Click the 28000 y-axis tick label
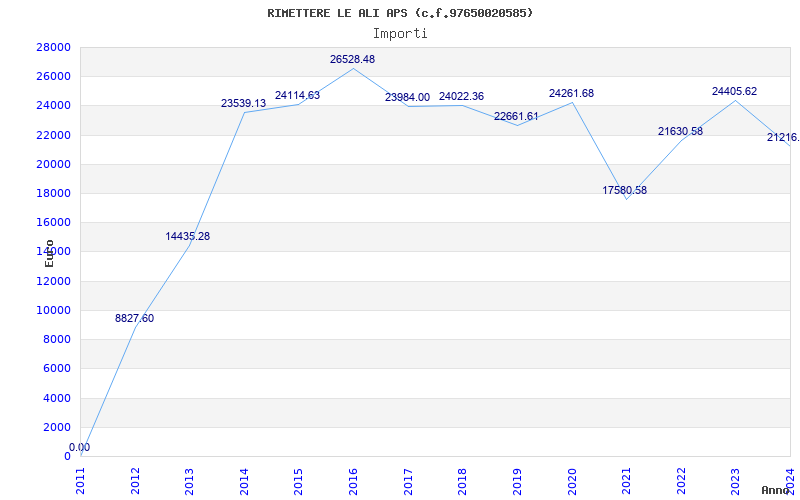The height and width of the screenshot is (500, 800). [54, 47]
